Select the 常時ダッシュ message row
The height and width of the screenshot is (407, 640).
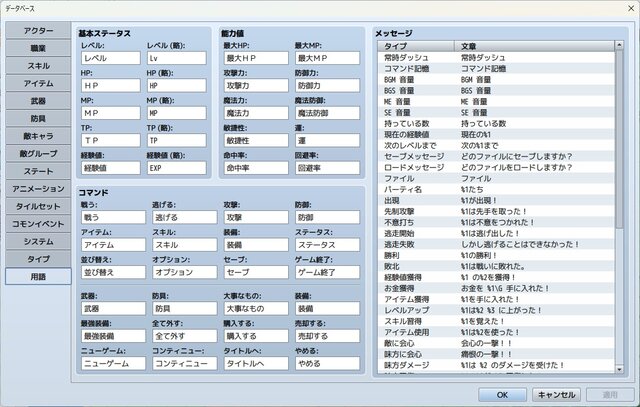(496, 58)
